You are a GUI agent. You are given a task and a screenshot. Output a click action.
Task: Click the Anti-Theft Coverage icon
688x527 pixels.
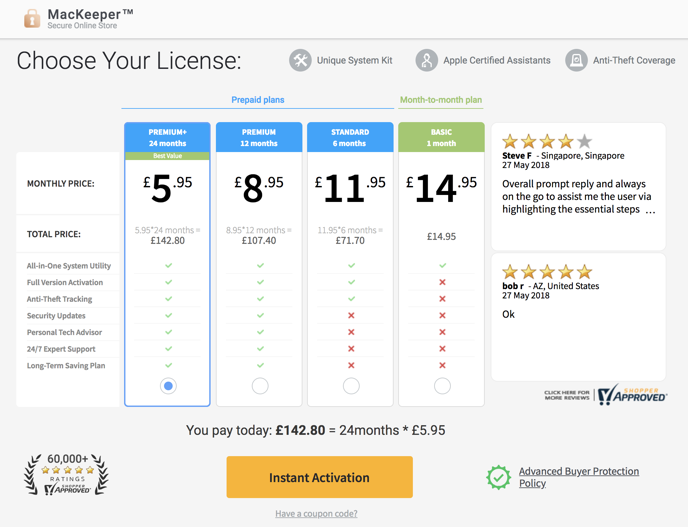click(x=576, y=60)
